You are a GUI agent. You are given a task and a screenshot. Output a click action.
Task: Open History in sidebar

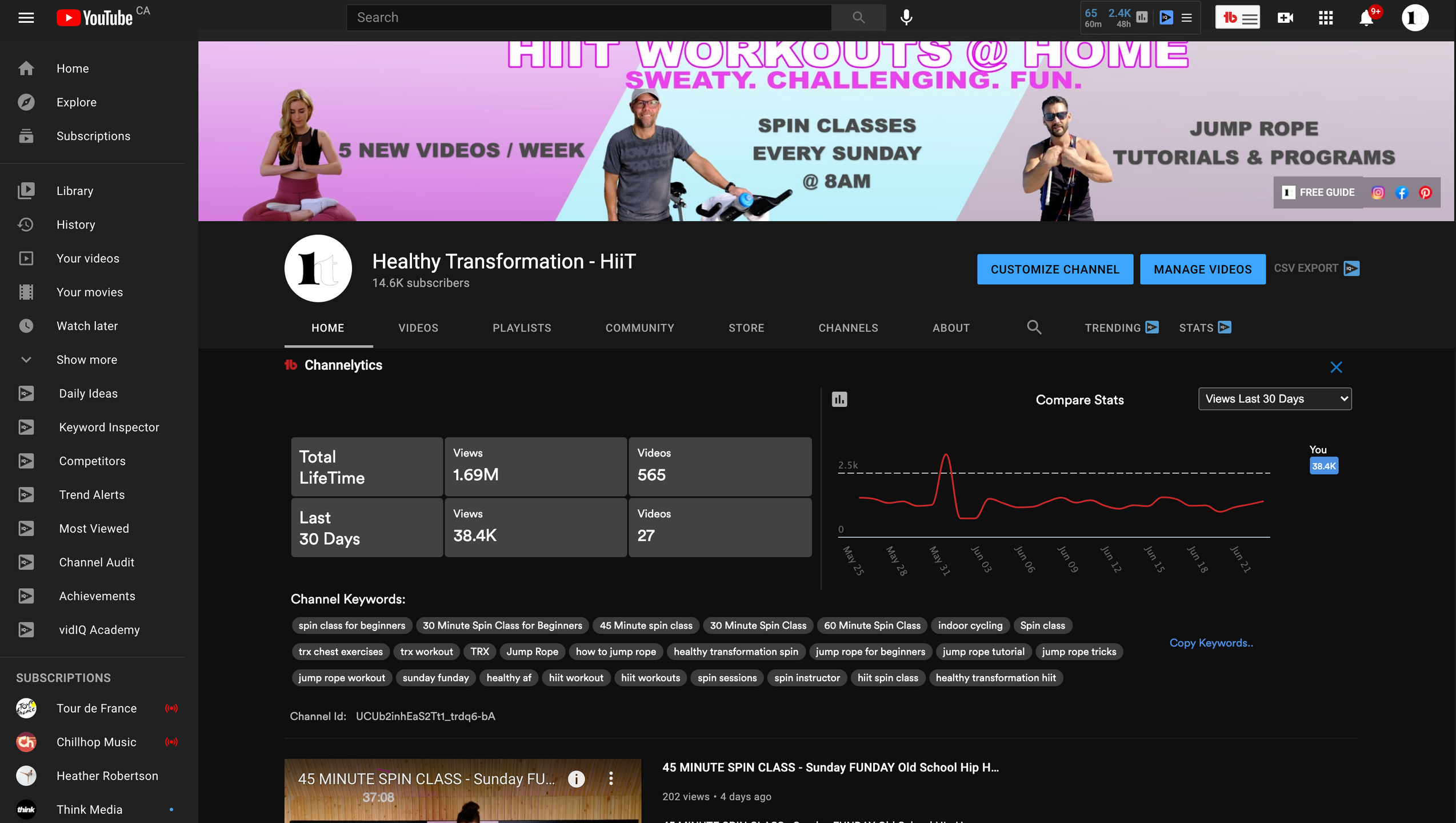coord(93,224)
